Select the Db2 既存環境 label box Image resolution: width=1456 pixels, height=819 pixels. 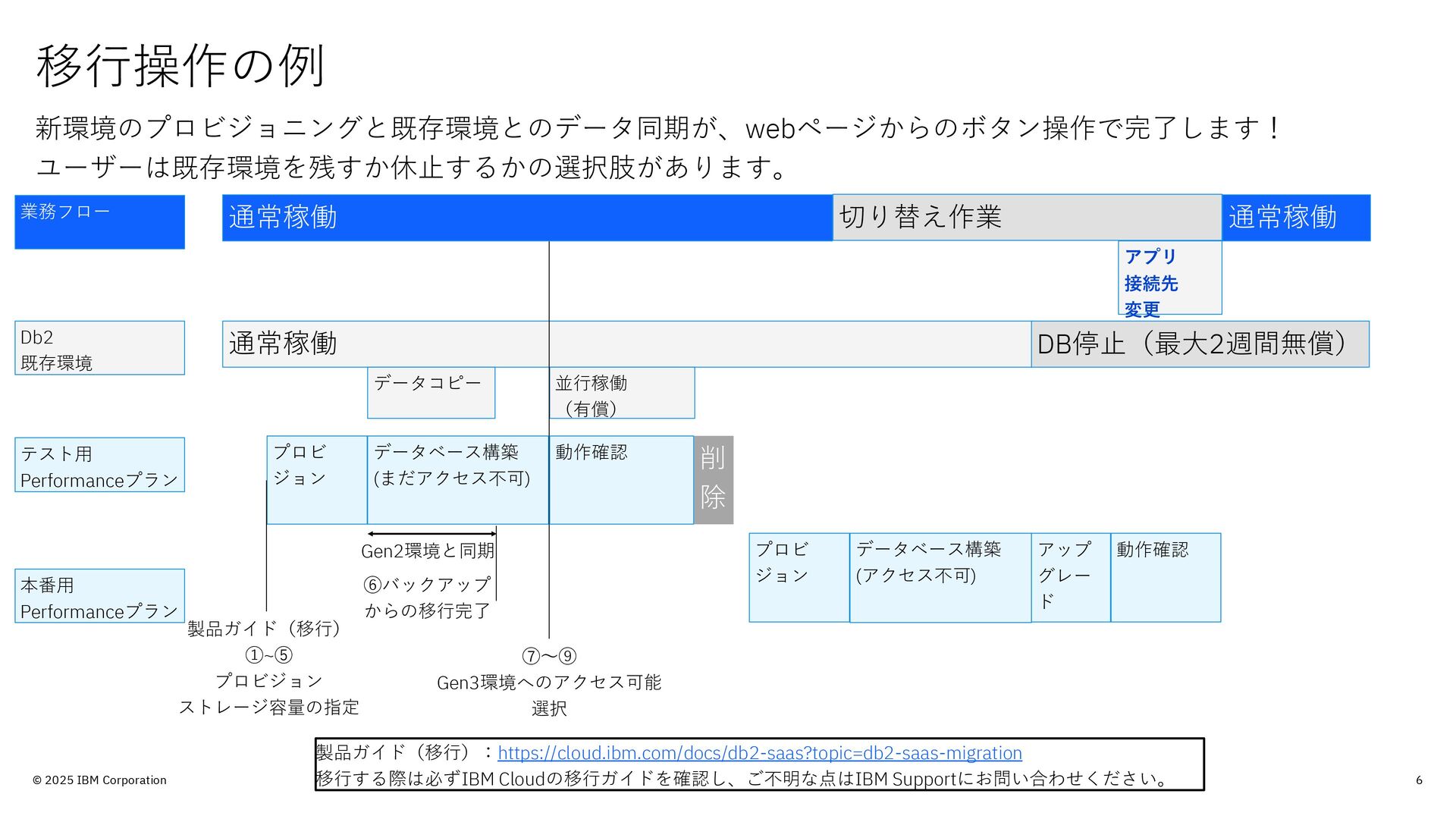pyautogui.click(x=99, y=348)
